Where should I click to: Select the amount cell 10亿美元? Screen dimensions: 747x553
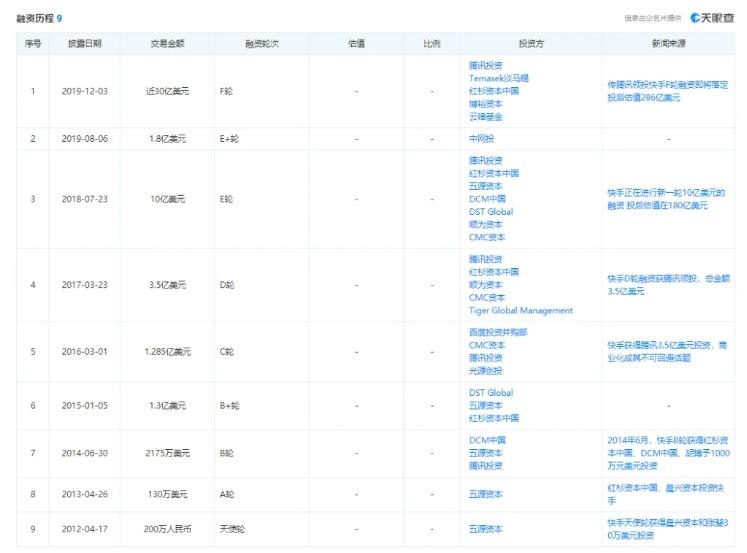[x=167, y=199]
